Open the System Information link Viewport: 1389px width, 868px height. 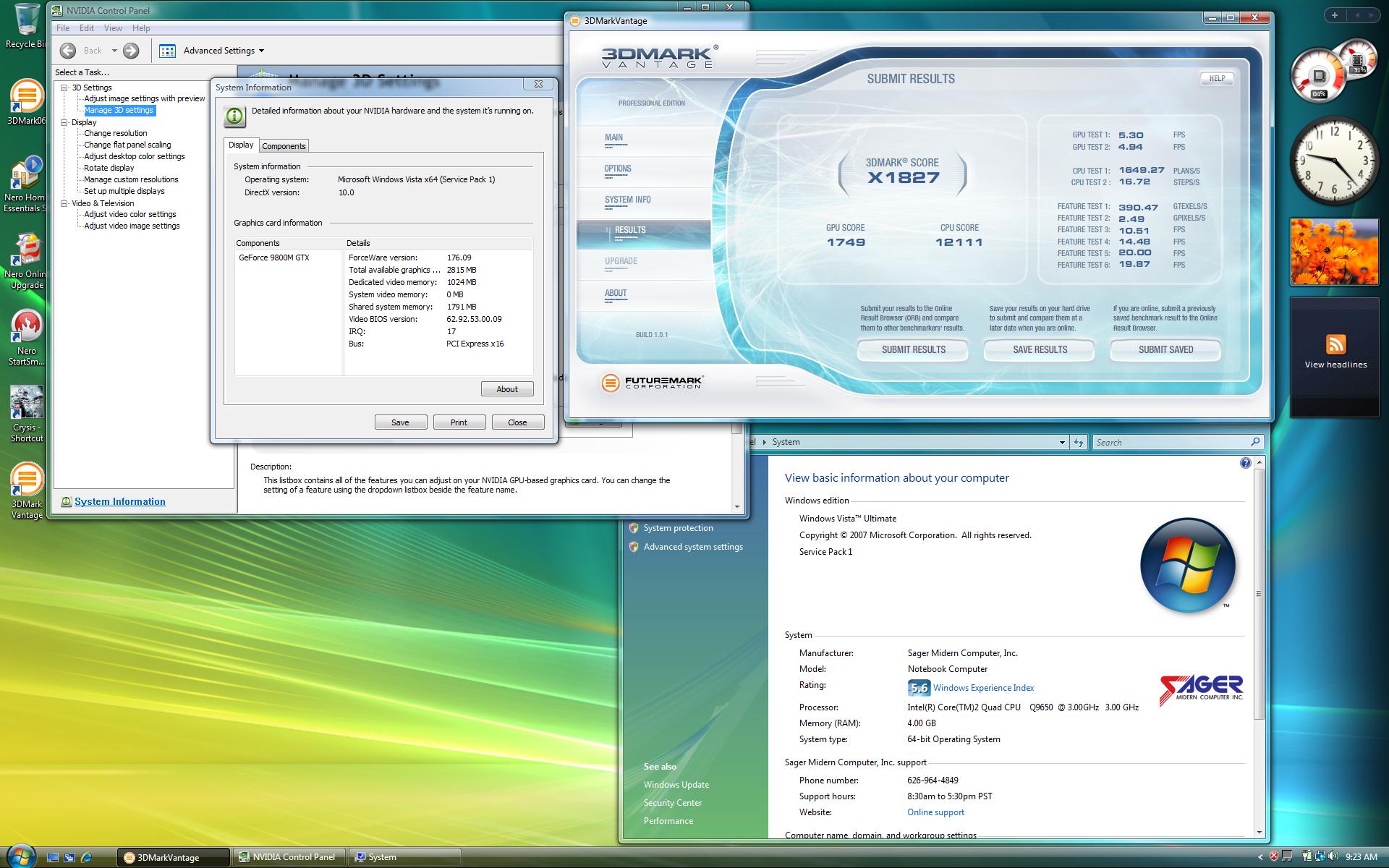(119, 501)
